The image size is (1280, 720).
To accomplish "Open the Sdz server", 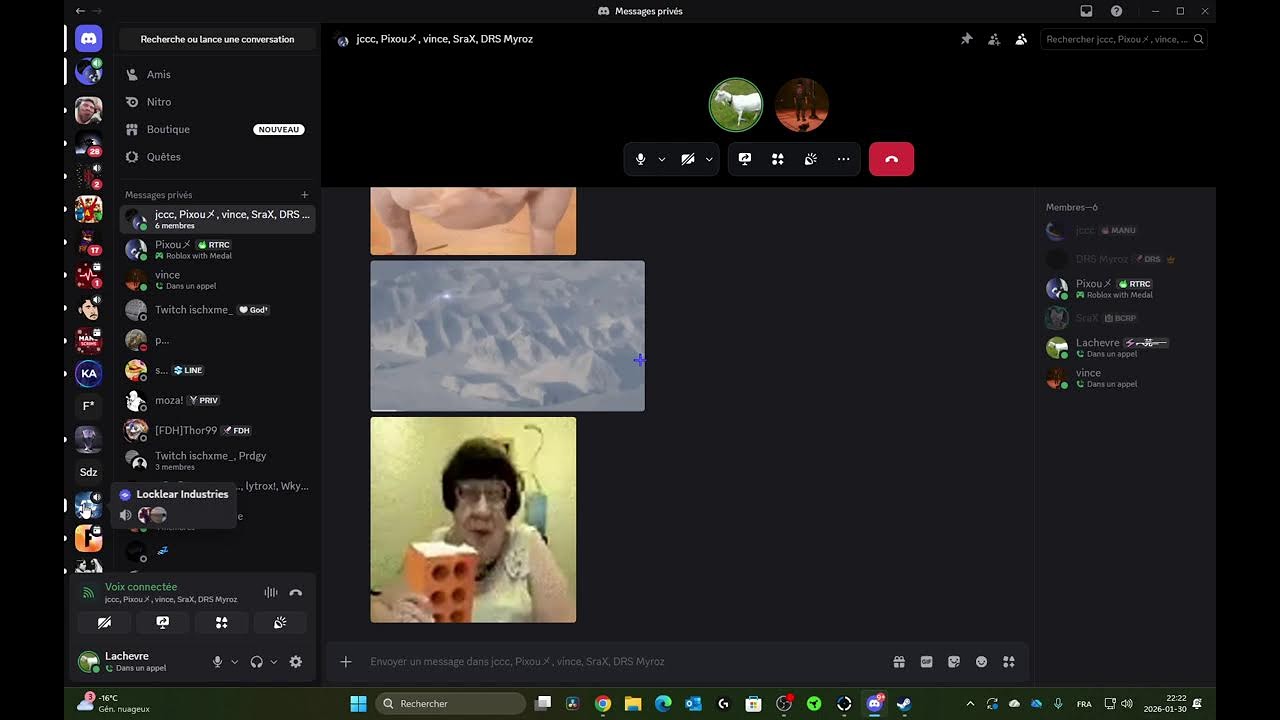I will click(x=88, y=472).
